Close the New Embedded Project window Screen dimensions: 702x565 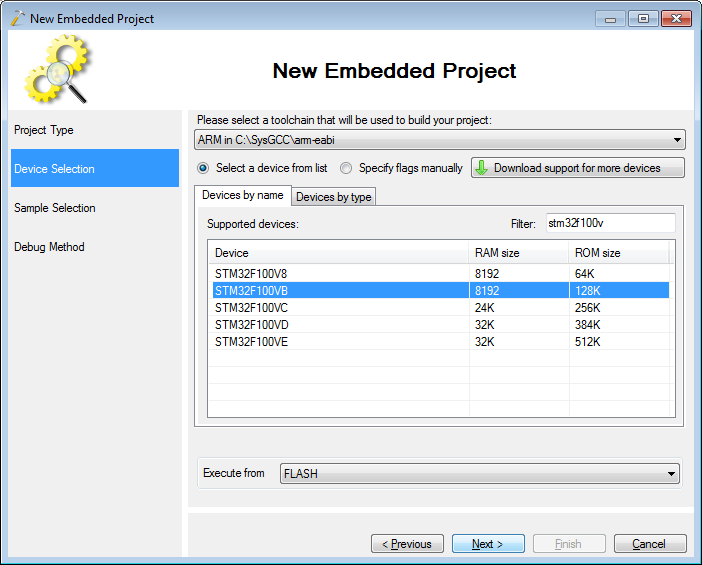click(x=676, y=19)
